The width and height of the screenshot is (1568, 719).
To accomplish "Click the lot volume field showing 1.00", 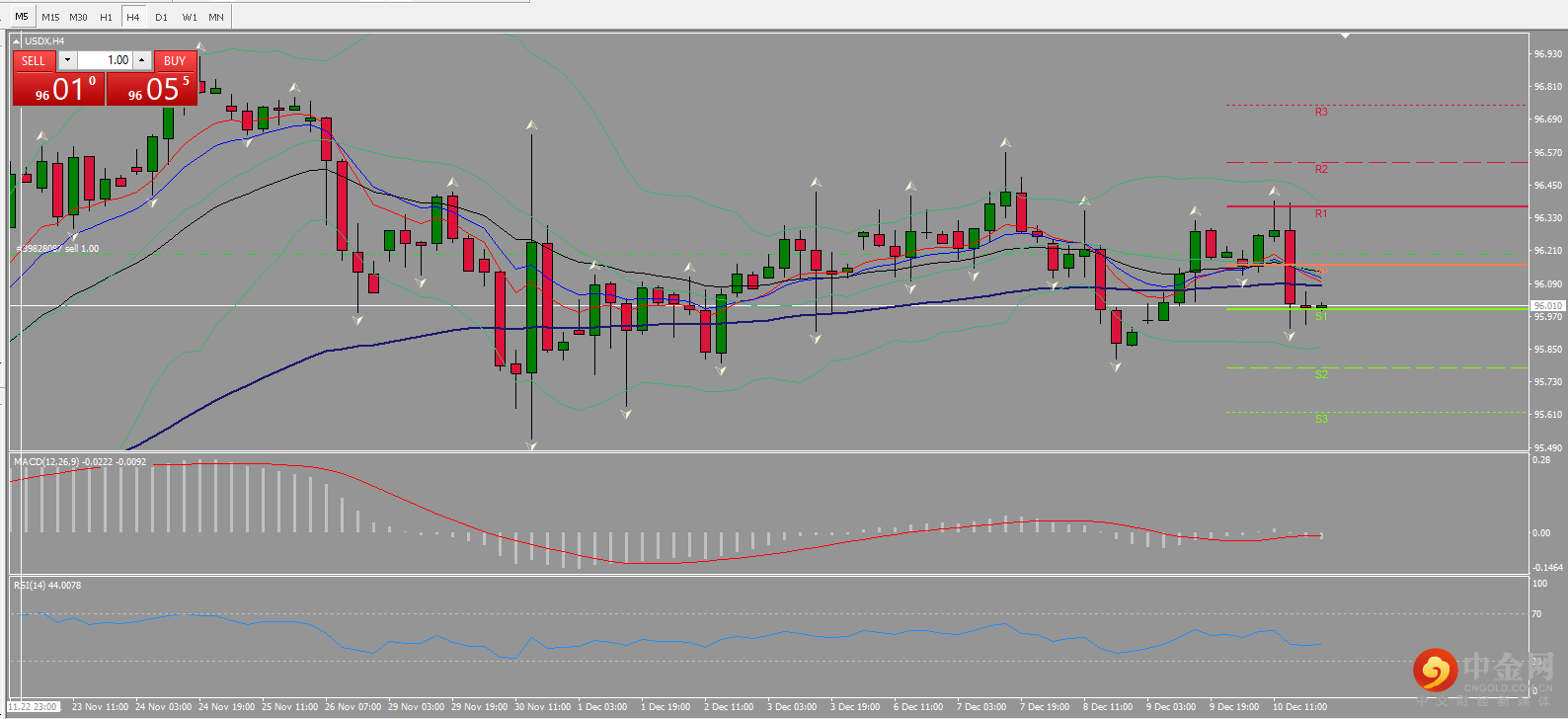I will (106, 60).
